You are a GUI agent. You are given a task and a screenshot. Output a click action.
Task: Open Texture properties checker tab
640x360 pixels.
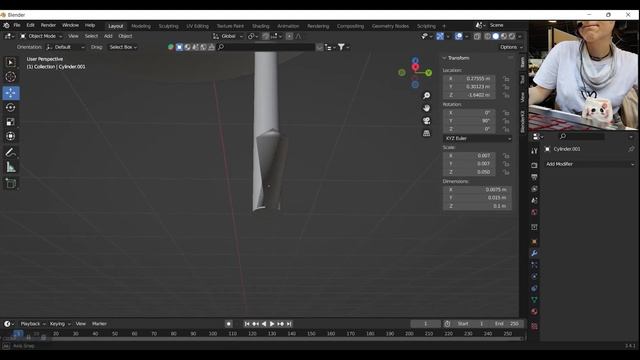pos(534,326)
